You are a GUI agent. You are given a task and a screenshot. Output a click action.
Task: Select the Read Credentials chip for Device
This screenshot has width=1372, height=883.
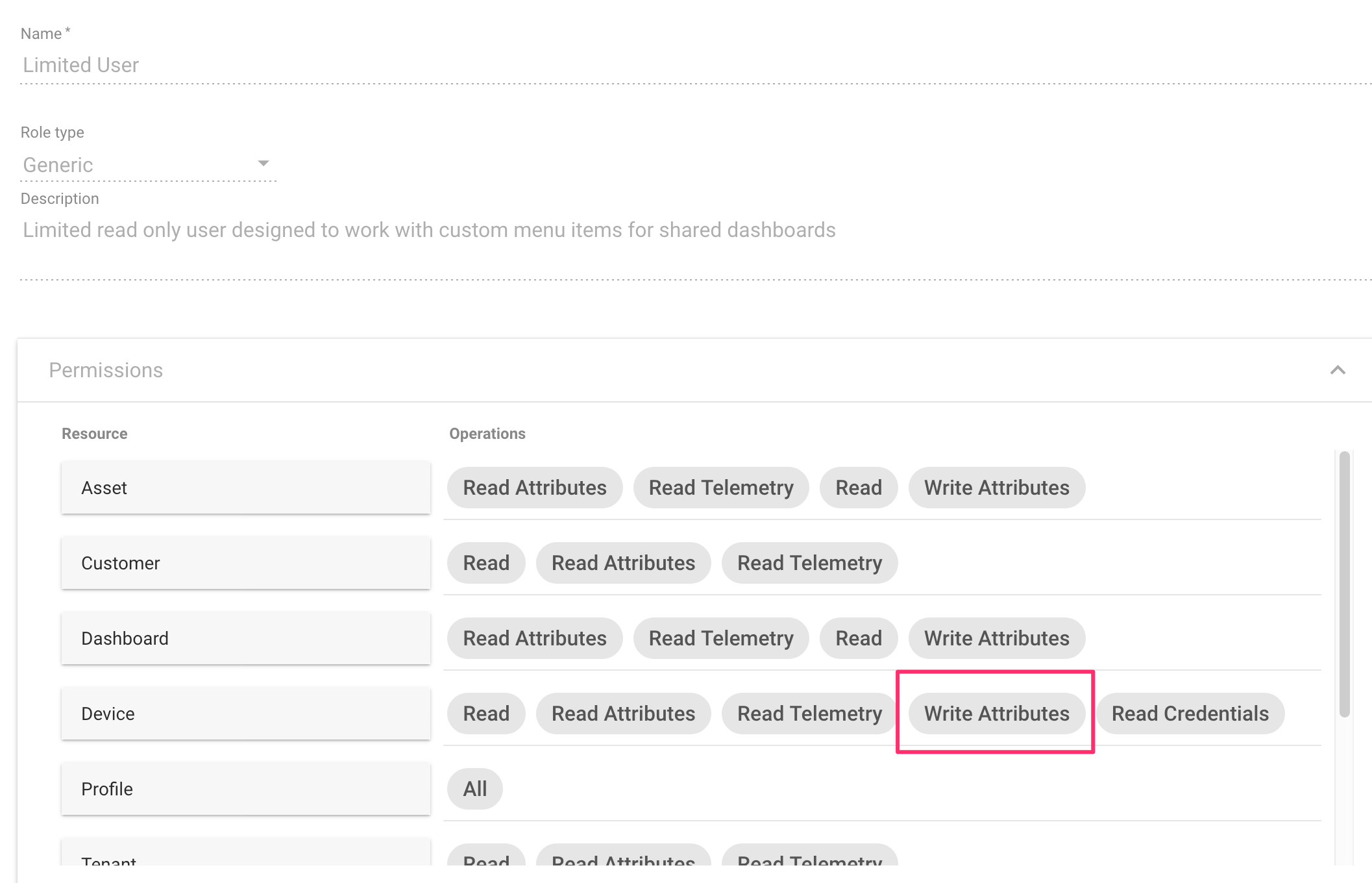click(1190, 714)
